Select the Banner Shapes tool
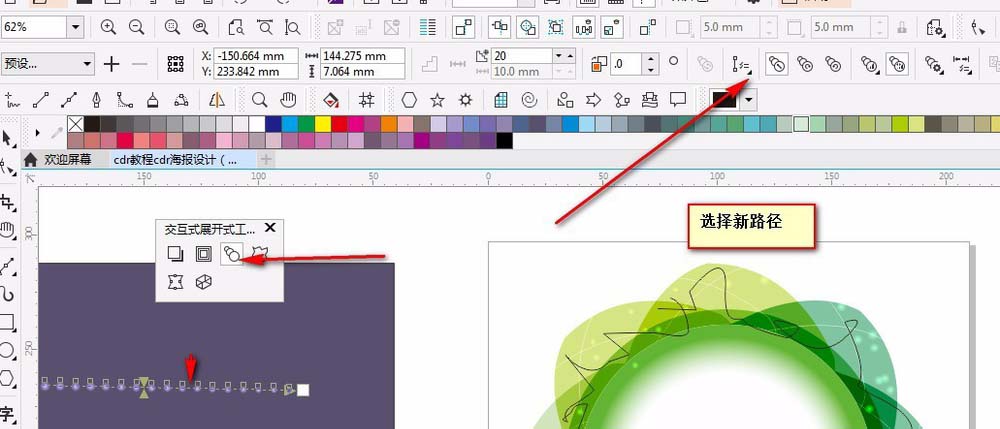The height and width of the screenshot is (429, 1000). tap(650, 100)
